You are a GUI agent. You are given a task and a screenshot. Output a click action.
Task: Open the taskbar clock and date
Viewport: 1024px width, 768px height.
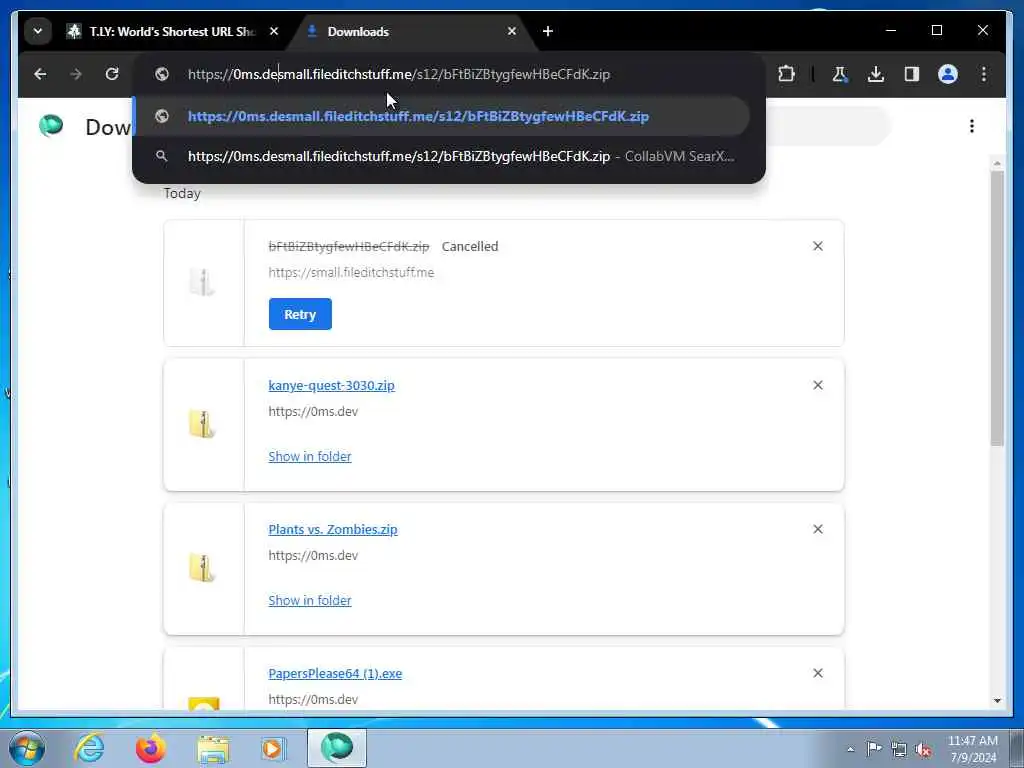tap(972, 749)
